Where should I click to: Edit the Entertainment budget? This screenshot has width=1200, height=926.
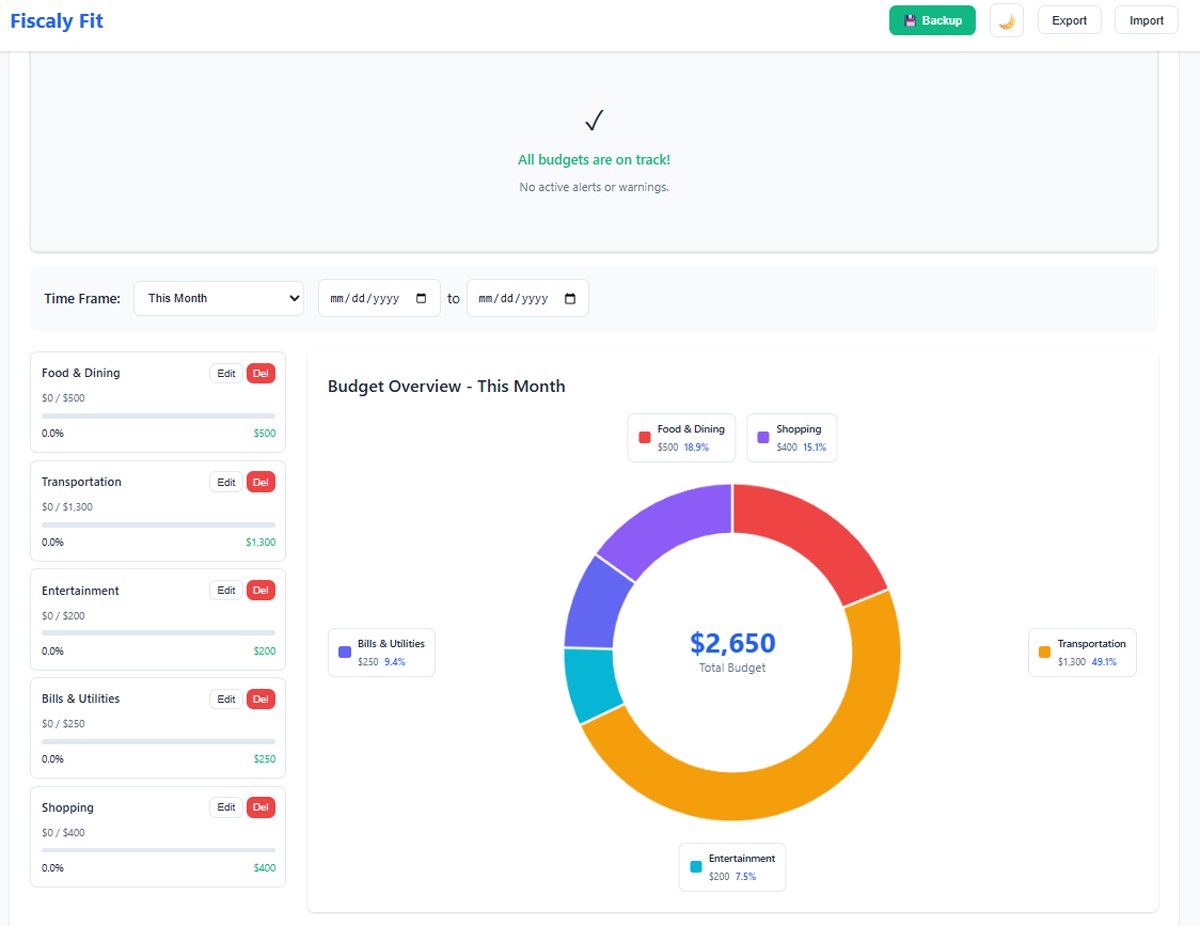[x=226, y=590]
